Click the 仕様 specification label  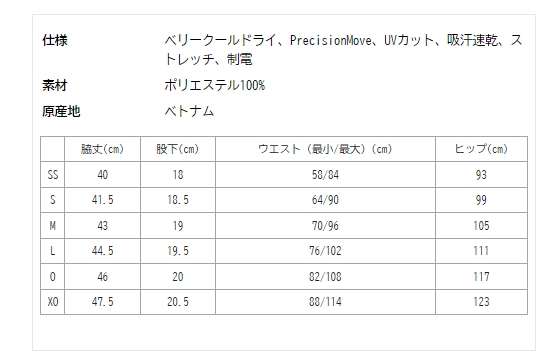pos(55,40)
